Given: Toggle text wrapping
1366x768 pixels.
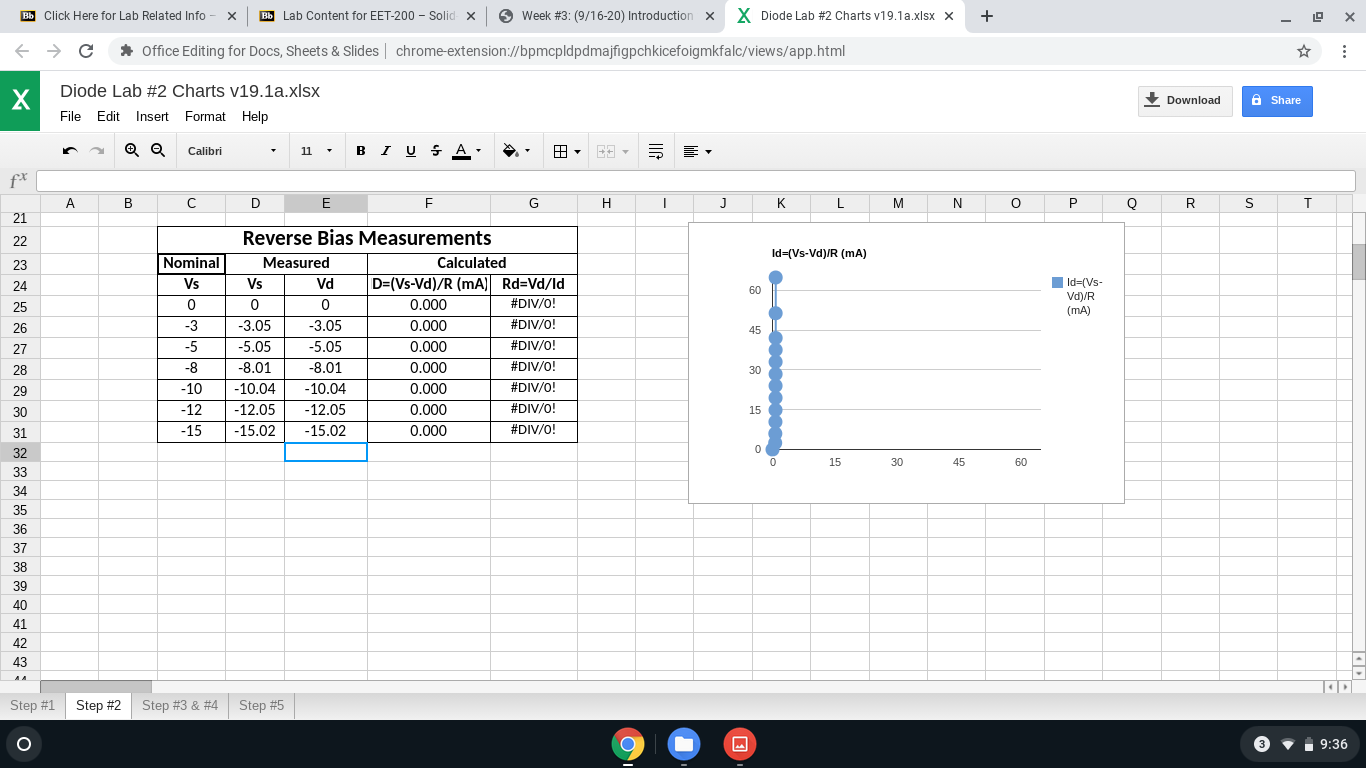Looking at the screenshot, I should [656, 151].
